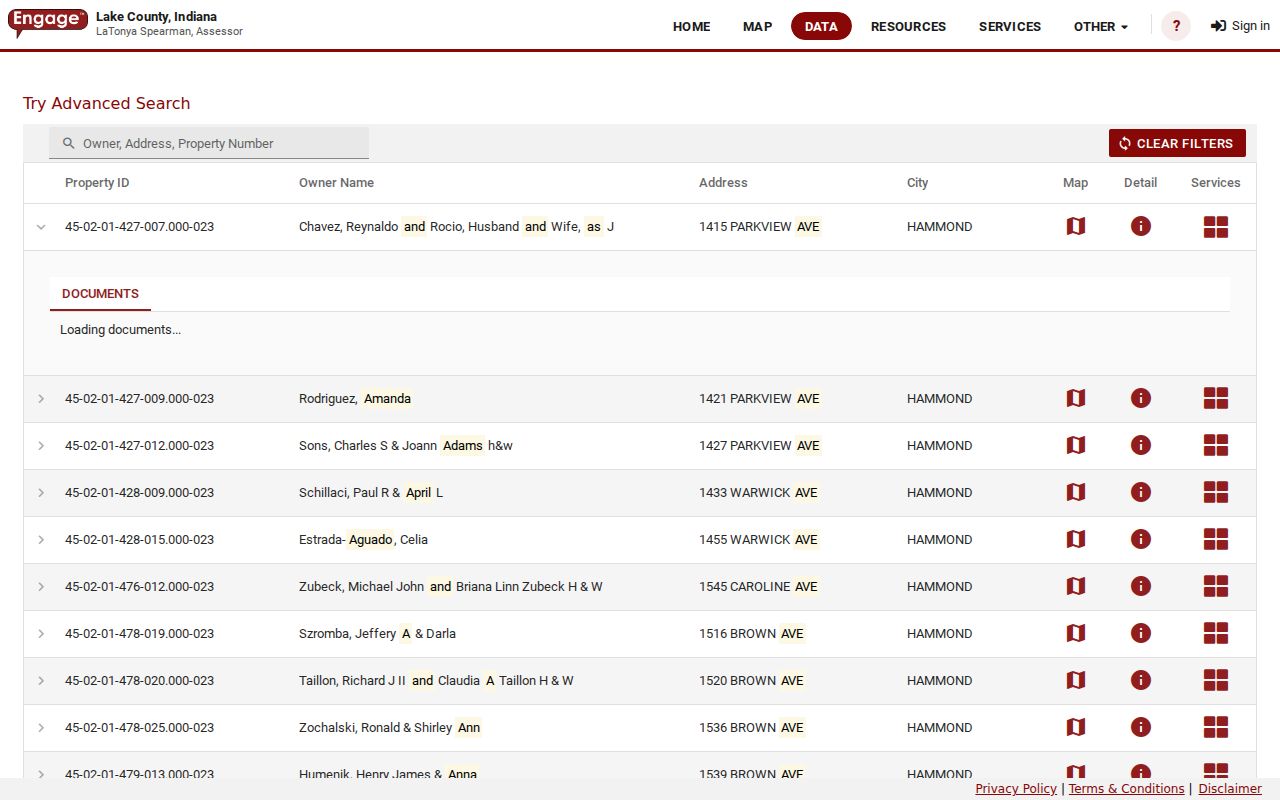Show map for 1520 Brown Ave
1280x800 pixels.
1075,681
